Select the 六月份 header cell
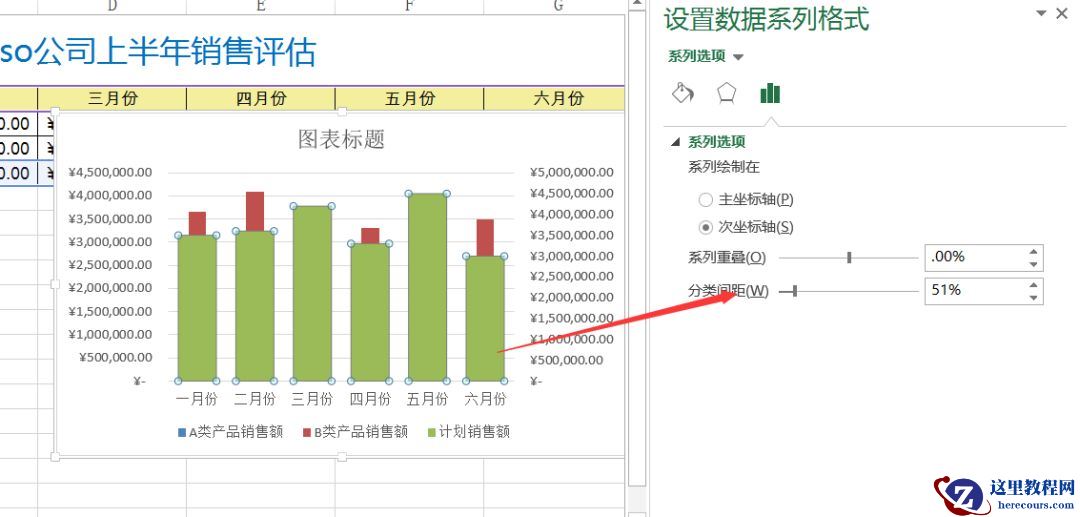The image size is (1080, 517). coord(558,98)
